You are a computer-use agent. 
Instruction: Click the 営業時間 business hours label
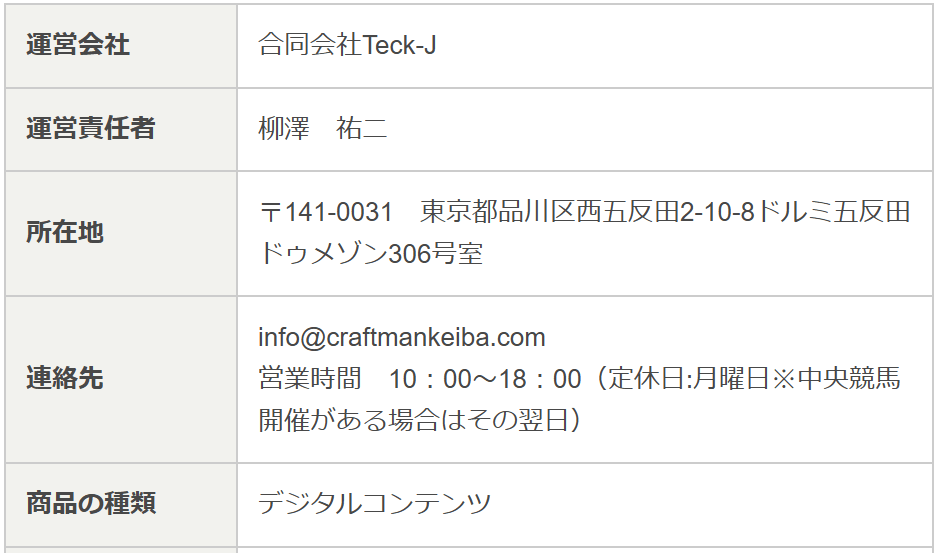(310, 379)
